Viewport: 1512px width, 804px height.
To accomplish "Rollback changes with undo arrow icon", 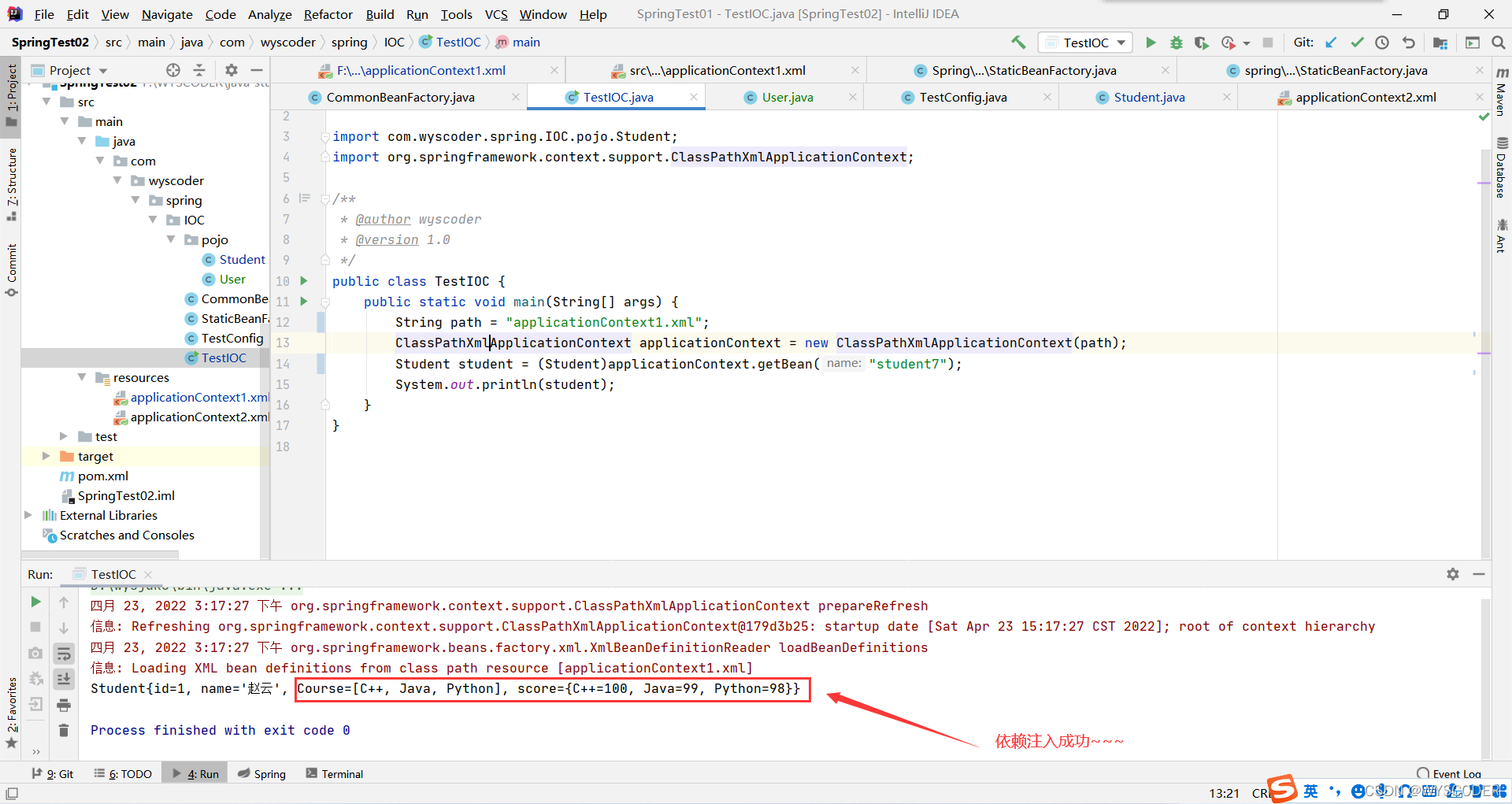I will 1408,43.
